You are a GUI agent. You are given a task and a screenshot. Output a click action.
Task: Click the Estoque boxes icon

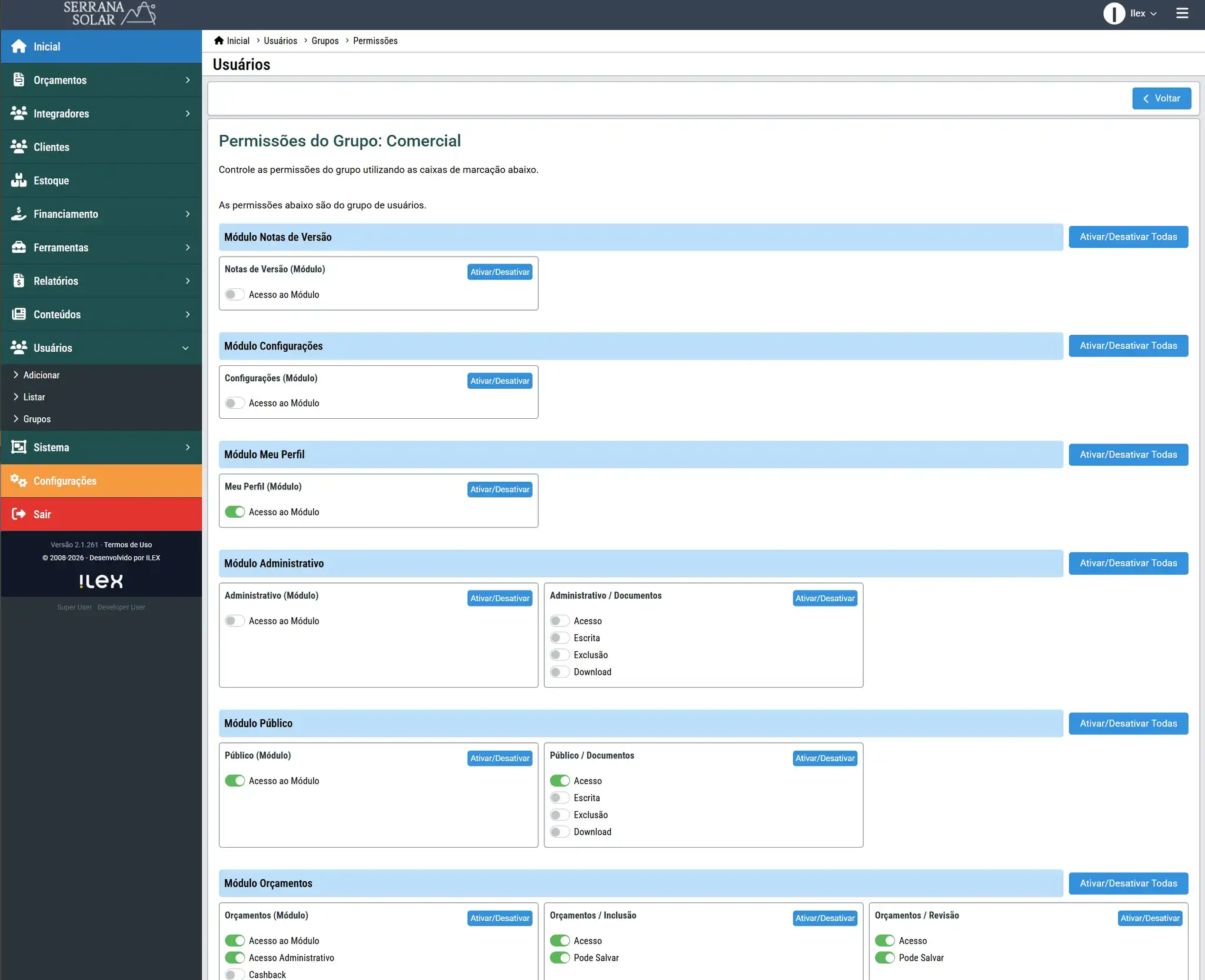(19, 181)
